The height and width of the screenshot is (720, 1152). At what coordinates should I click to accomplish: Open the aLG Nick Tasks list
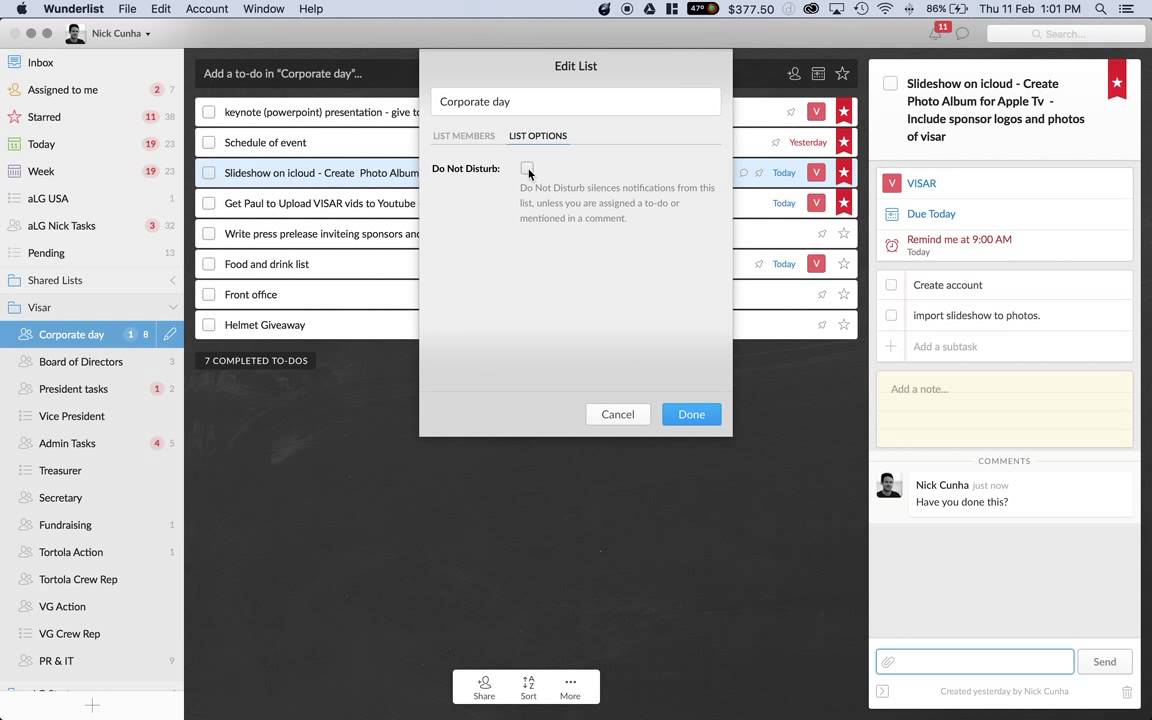click(x=92, y=226)
